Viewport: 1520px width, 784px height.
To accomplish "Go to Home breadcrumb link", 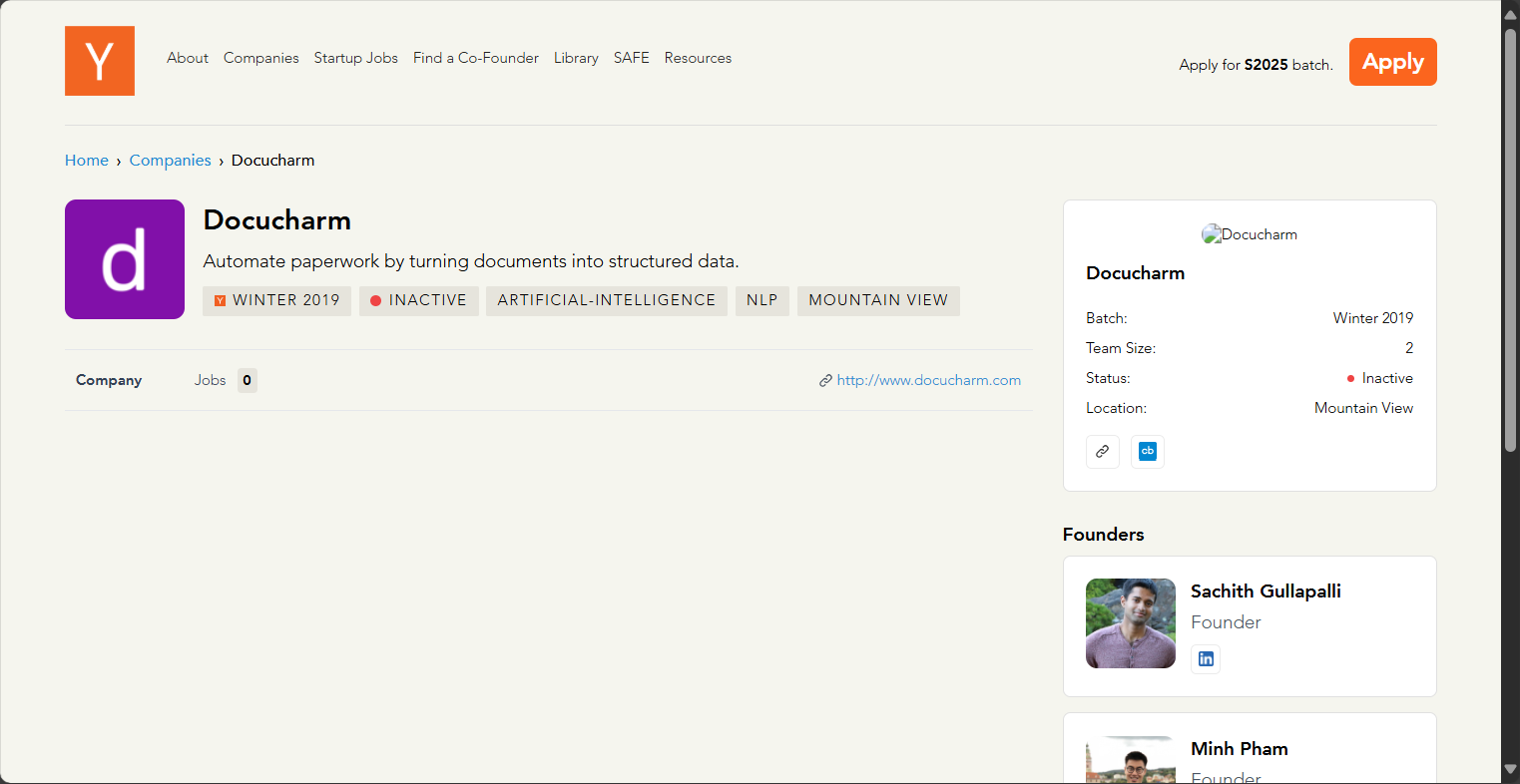I will [87, 160].
